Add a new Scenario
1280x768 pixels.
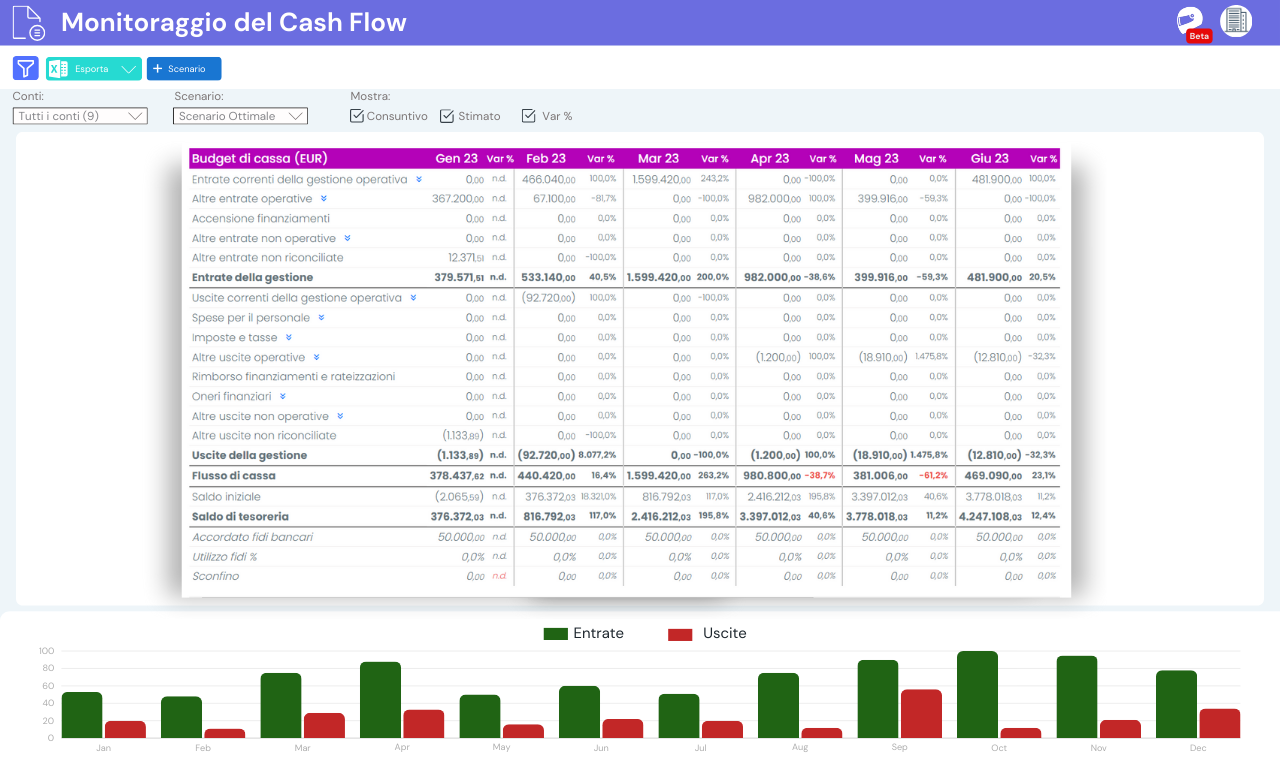point(184,69)
